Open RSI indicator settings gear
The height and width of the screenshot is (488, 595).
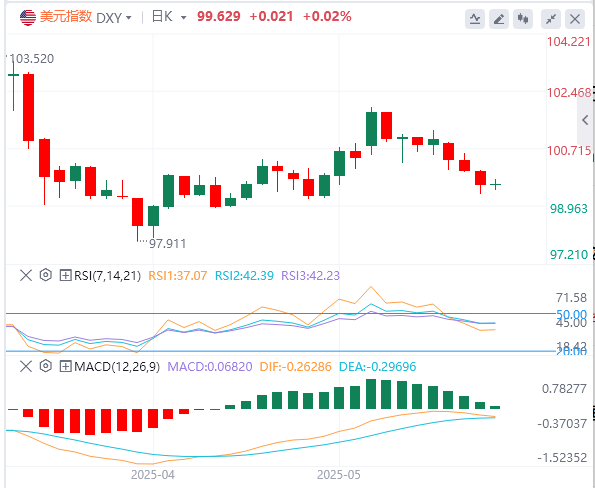(46, 275)
